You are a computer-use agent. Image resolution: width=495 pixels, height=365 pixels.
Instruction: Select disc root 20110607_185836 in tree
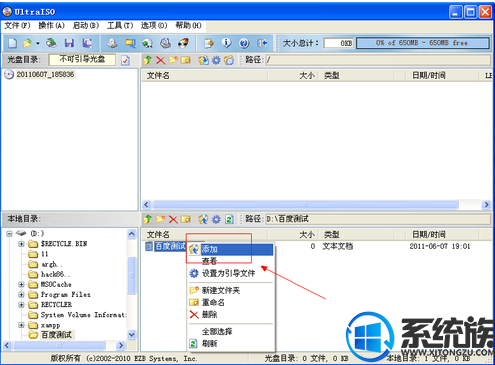[45, 74]
